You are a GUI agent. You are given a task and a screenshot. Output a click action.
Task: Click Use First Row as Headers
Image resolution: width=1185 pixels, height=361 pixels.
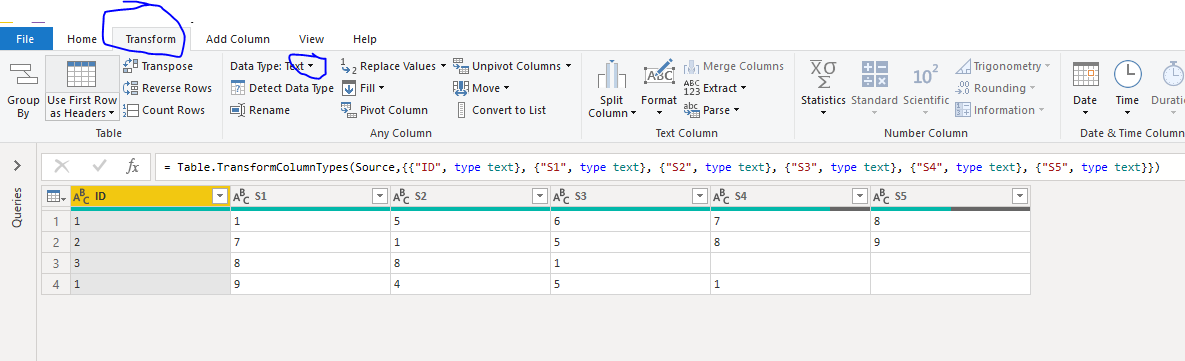click(x=82, y=88)
